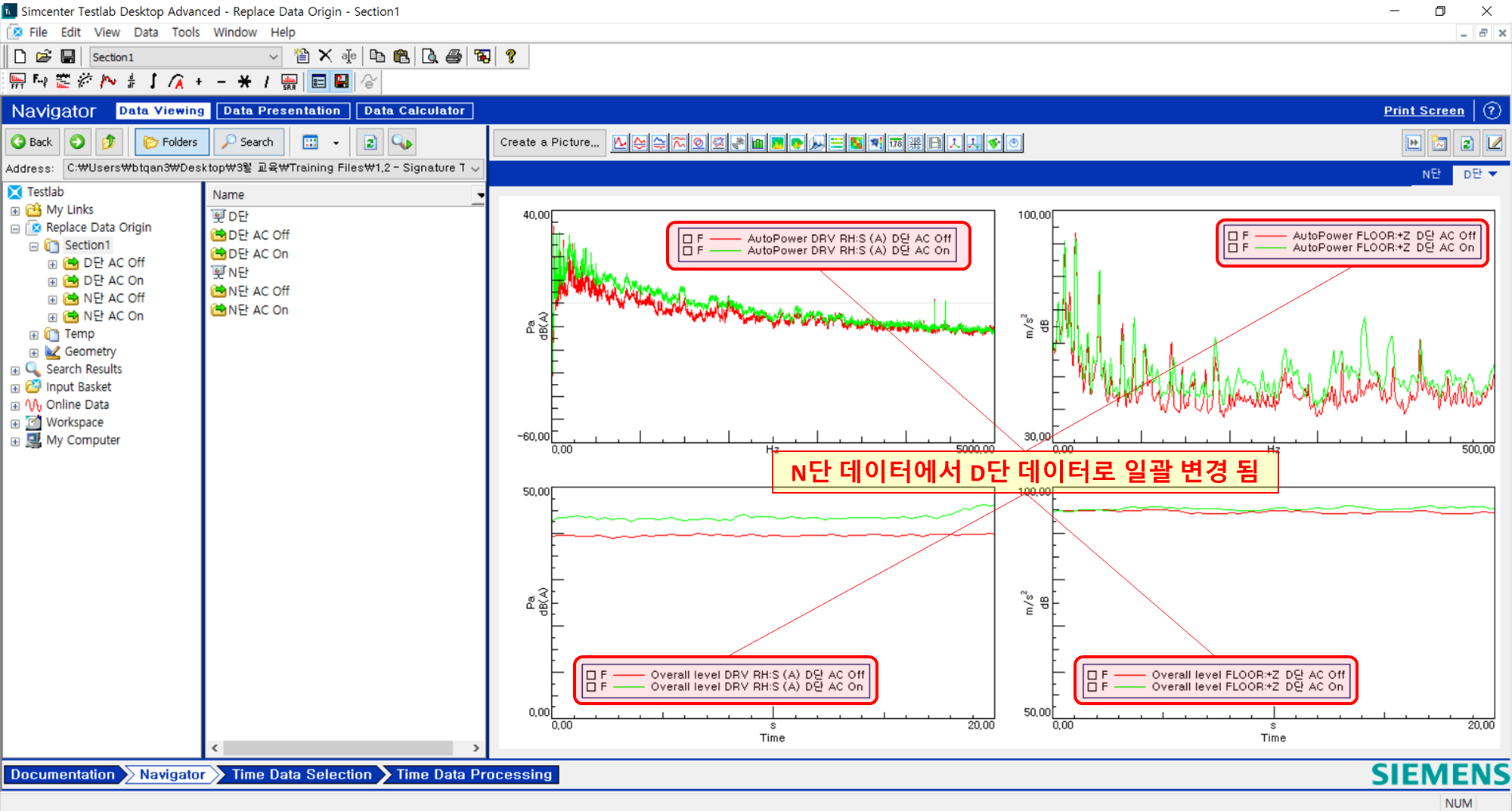The height and width of the screenshot is (811, 1512).
Task: Toggle checkbox for Overall level DRV RH:S AC On
Action: [591, 687]
